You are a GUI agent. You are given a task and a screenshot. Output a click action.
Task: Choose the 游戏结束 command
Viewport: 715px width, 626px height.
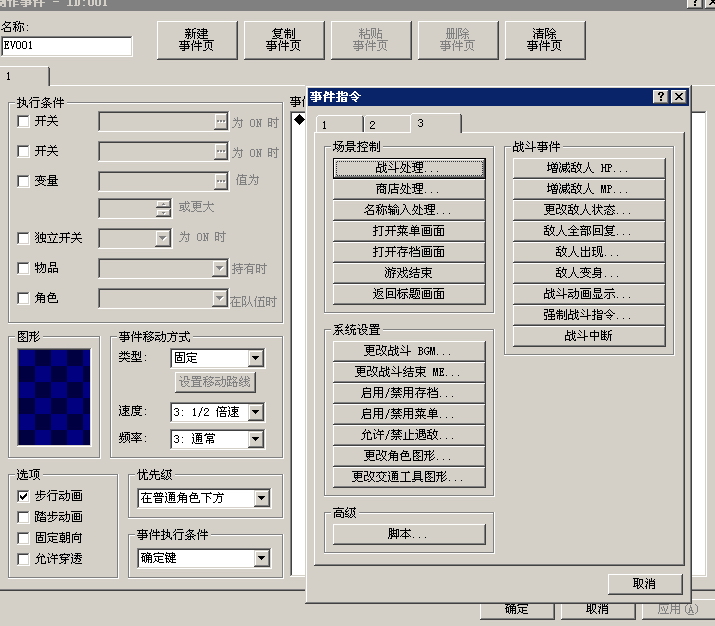point(409,273)
